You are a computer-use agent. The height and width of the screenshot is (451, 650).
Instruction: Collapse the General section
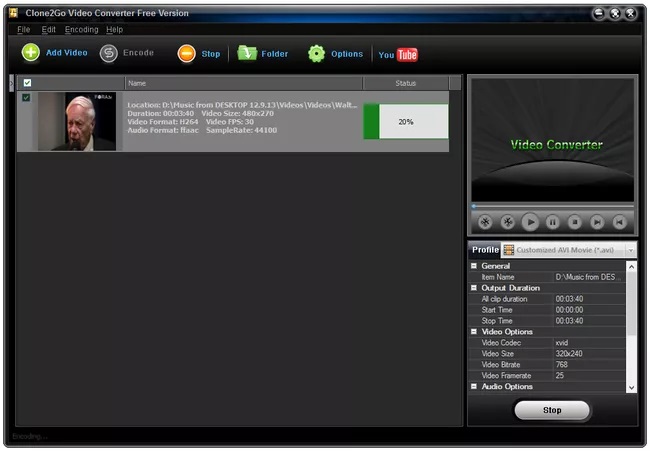click(x=474, y=266)
